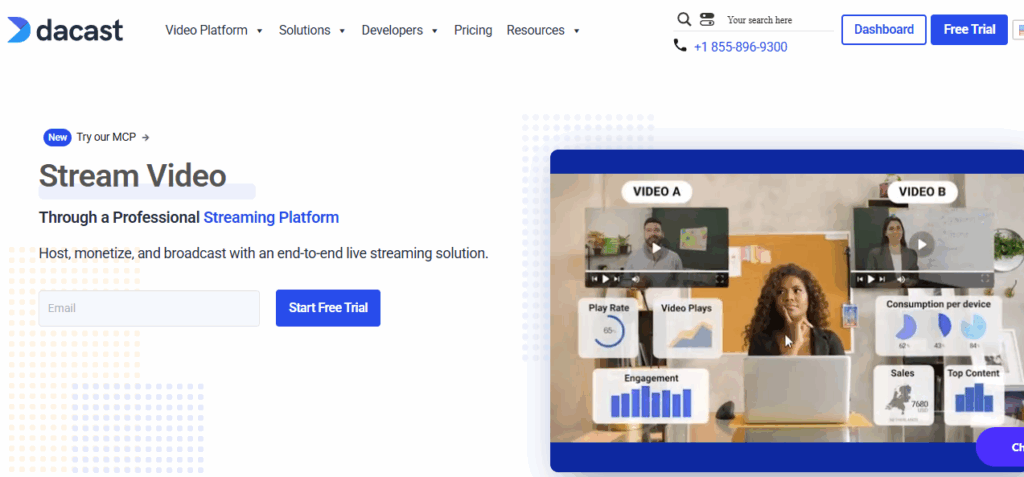Viewport: 1024px width, 477px height.
Task: Click the Dacast logo in the header
Action: click(x=65, y=30)
